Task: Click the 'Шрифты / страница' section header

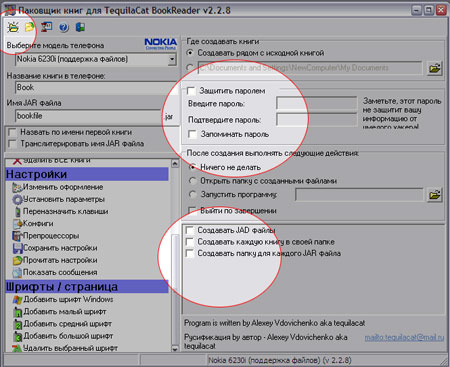Action: [87, 287]
